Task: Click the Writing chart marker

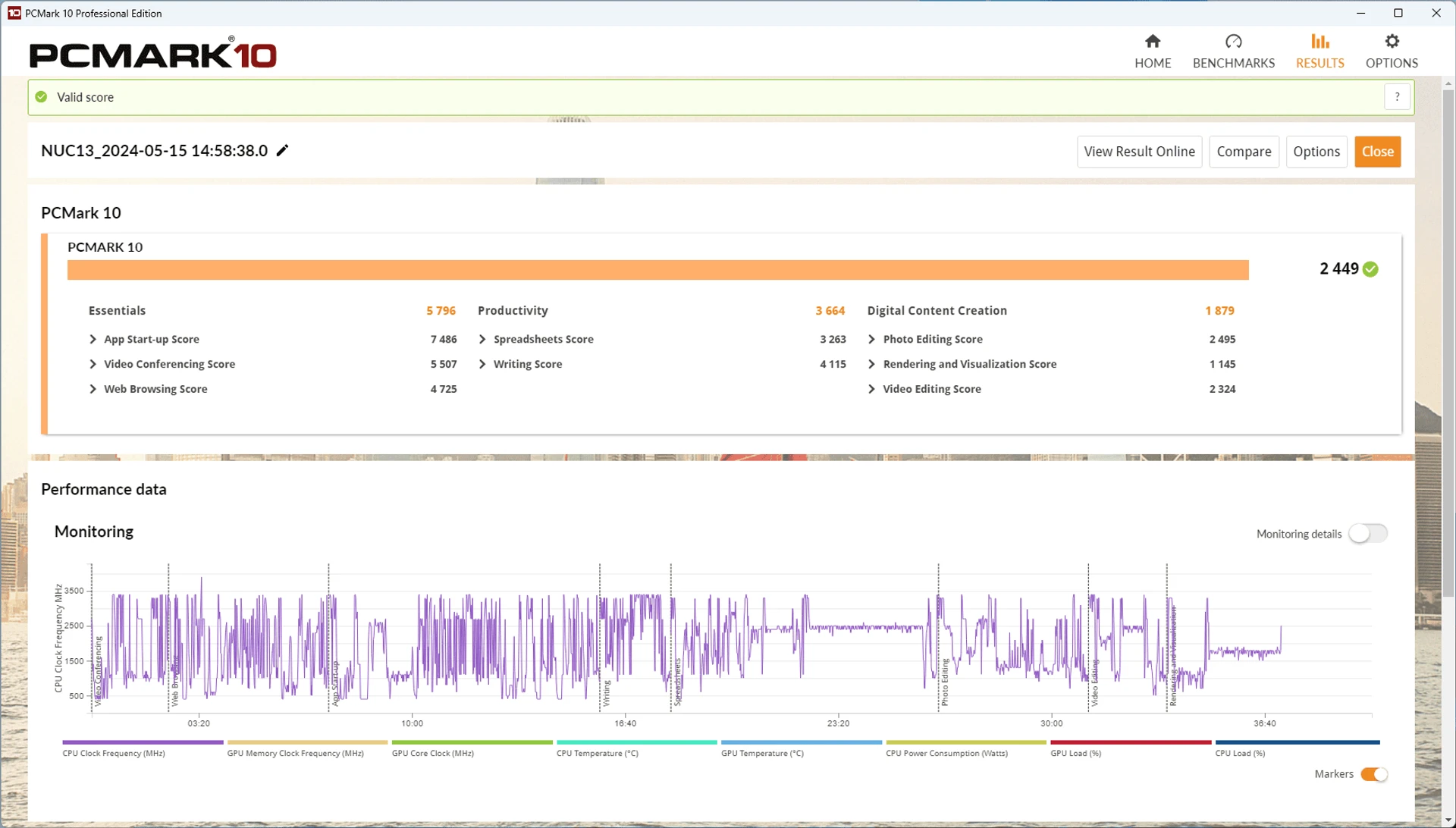Action: click(607, 693)
